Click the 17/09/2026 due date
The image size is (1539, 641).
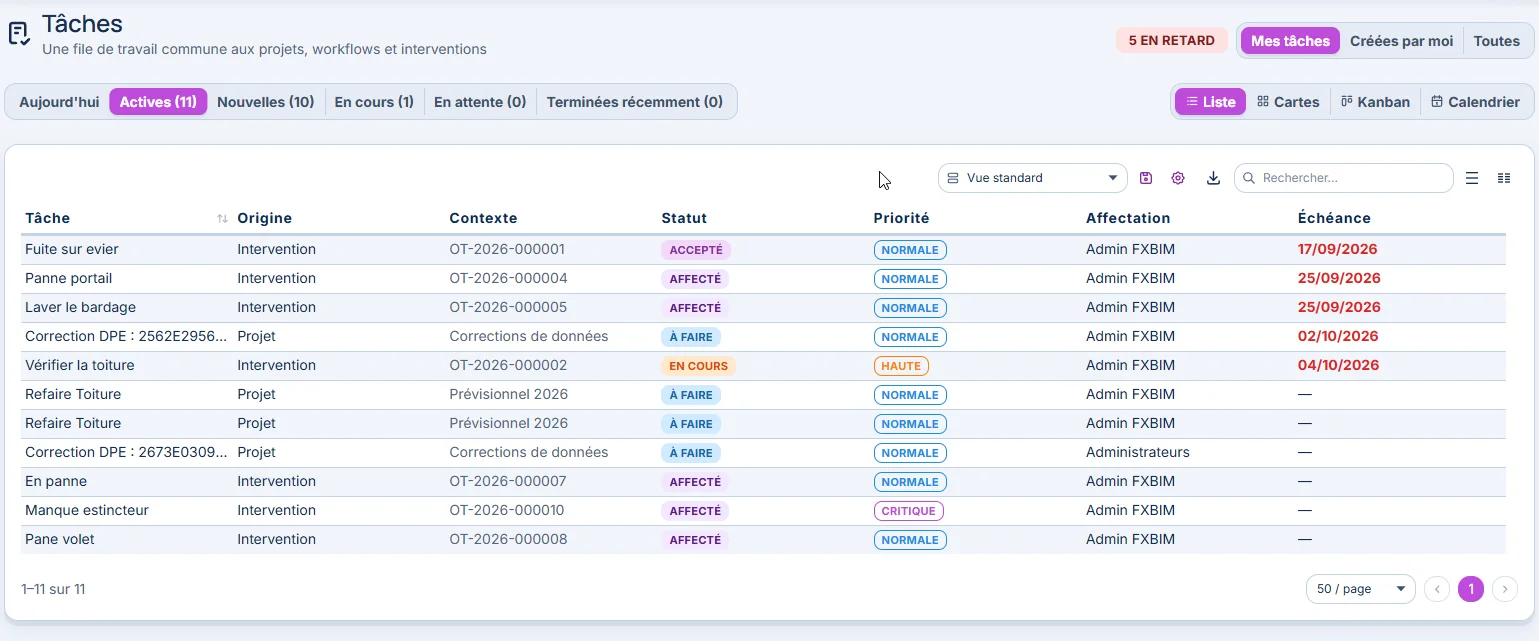pyautogui.click(x=1339, y=249)
